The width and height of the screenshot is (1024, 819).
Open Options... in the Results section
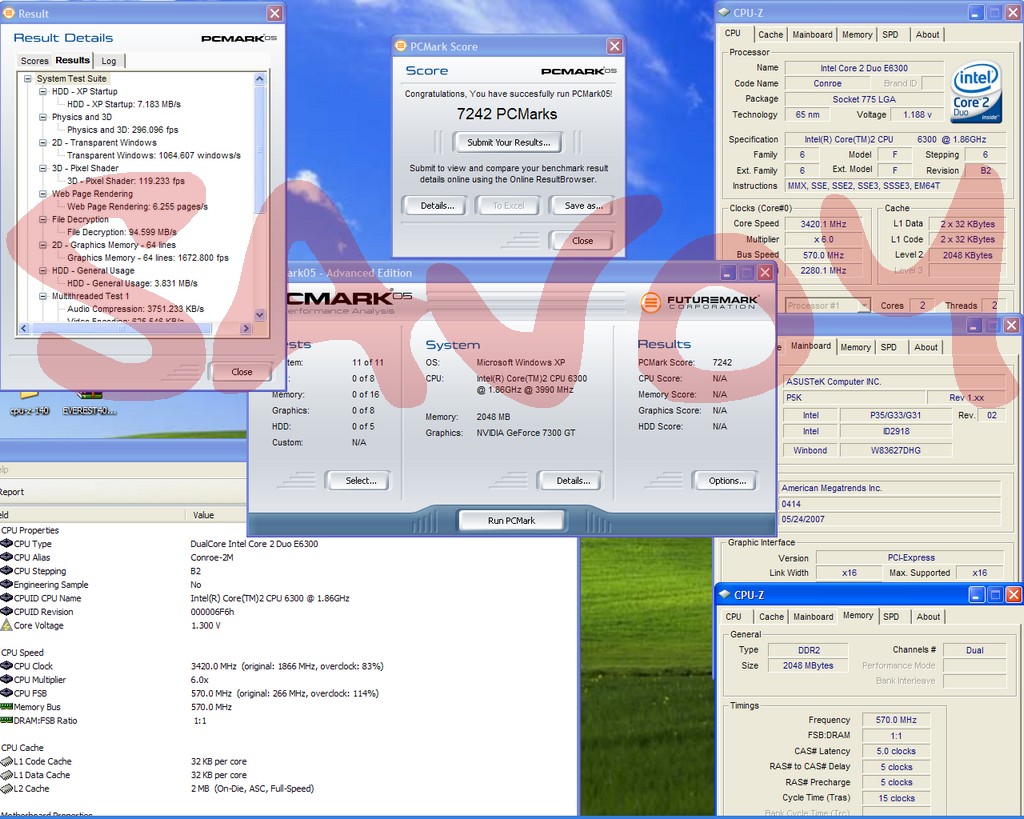727,481
